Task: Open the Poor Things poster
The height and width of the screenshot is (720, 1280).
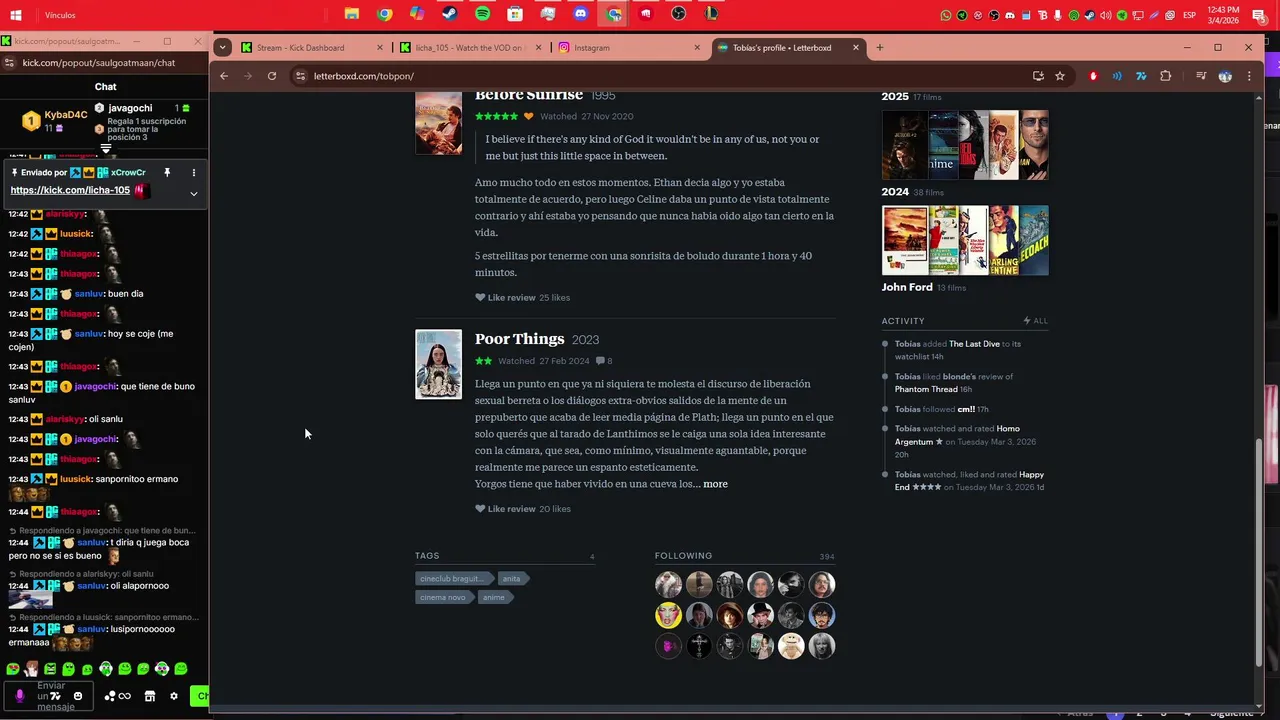Action: pyautogui.click(x=439, y=364)
